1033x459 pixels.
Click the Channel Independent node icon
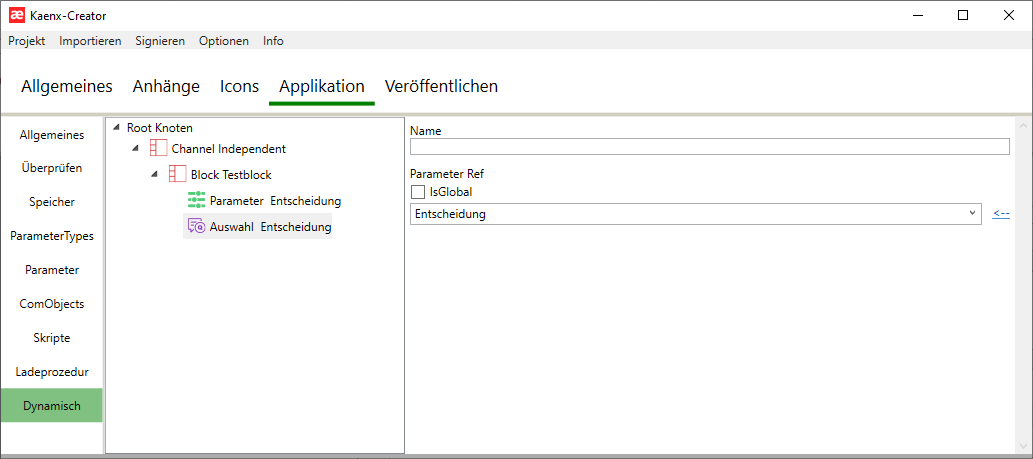click(158, 148)
